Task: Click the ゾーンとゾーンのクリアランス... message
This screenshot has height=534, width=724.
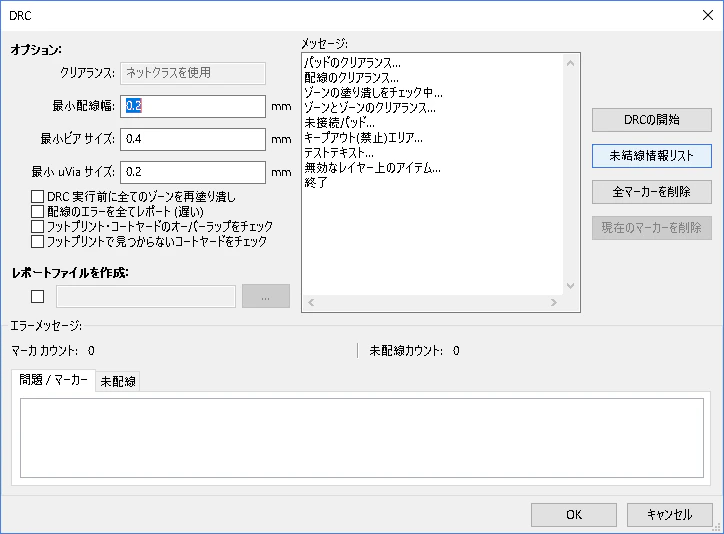Action: click(x=369, y=108)
